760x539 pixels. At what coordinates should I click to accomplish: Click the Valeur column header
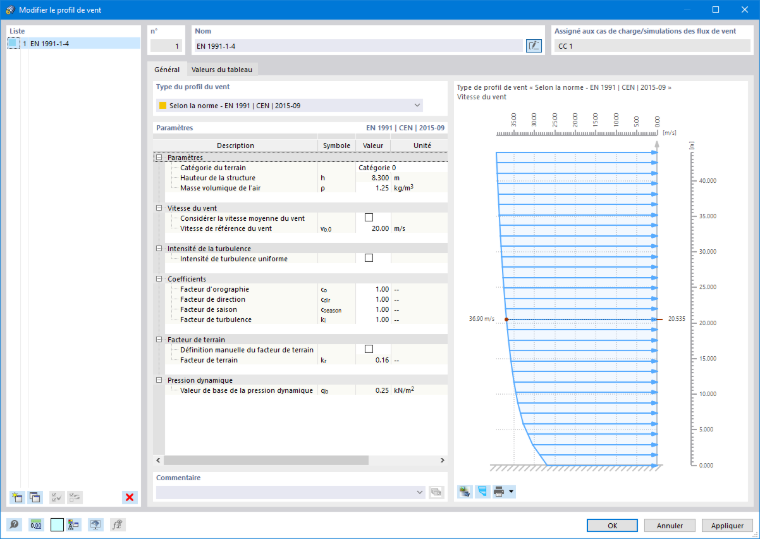click(373, 145)
